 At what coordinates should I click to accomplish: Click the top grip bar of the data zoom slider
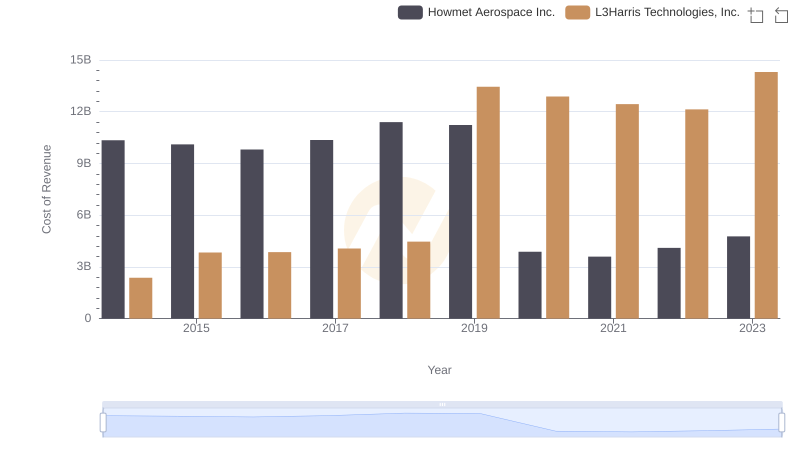coord(442,404)
